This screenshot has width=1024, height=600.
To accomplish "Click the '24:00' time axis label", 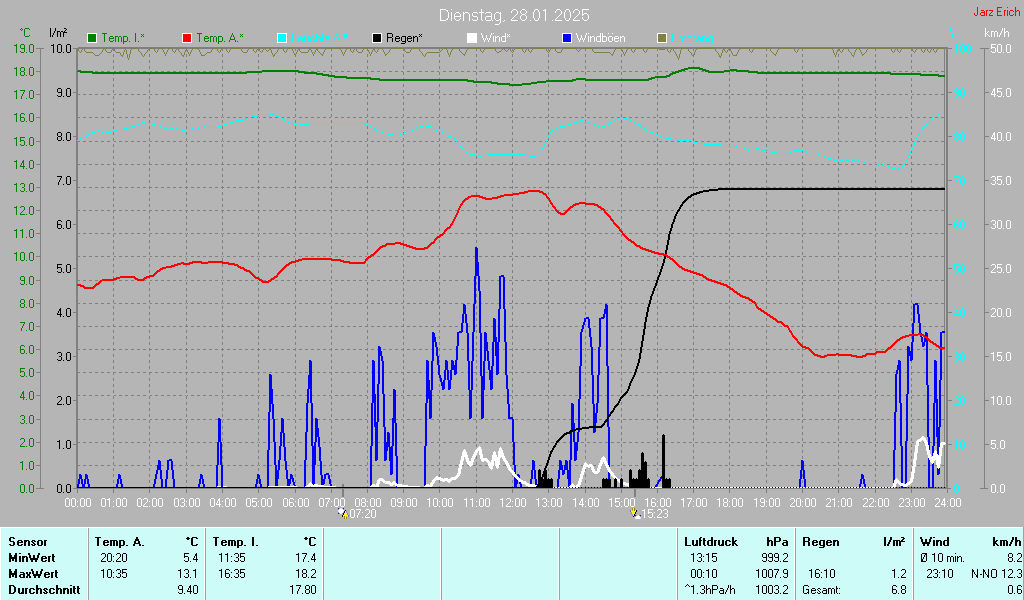I will coord(948,503).
